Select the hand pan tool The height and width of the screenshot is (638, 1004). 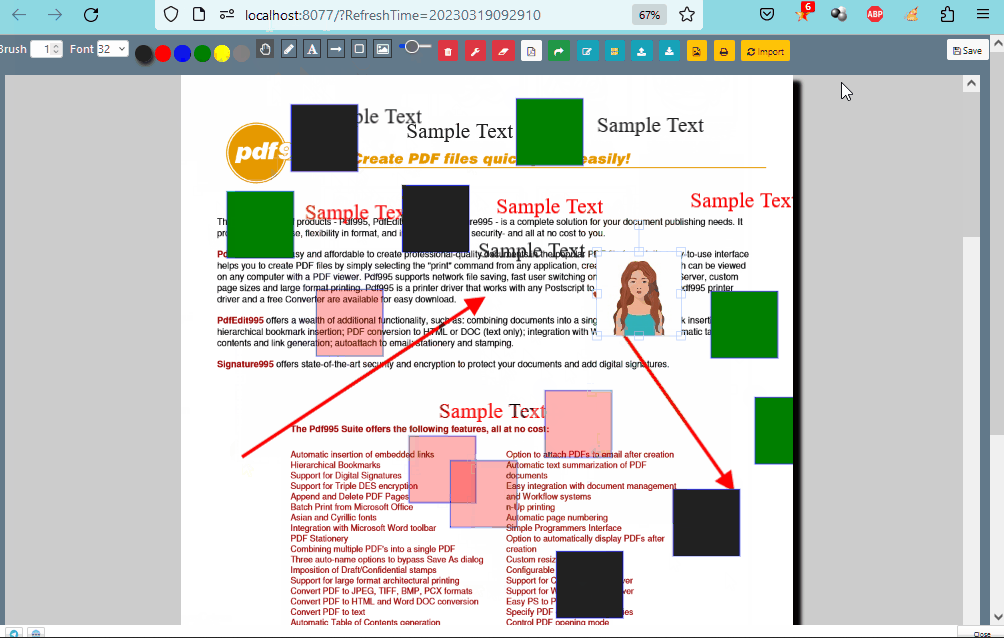[x=265, y=49]
